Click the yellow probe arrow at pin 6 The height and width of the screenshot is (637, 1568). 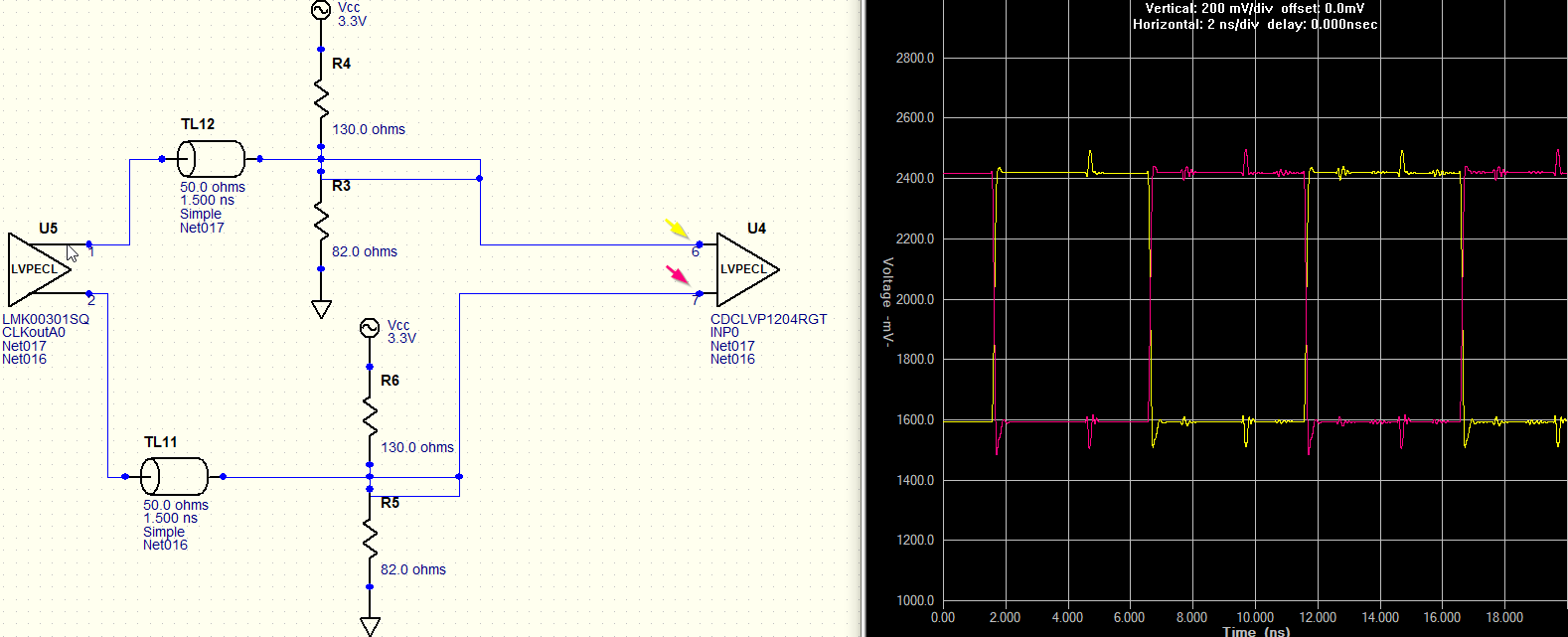[x=677, y=230]
